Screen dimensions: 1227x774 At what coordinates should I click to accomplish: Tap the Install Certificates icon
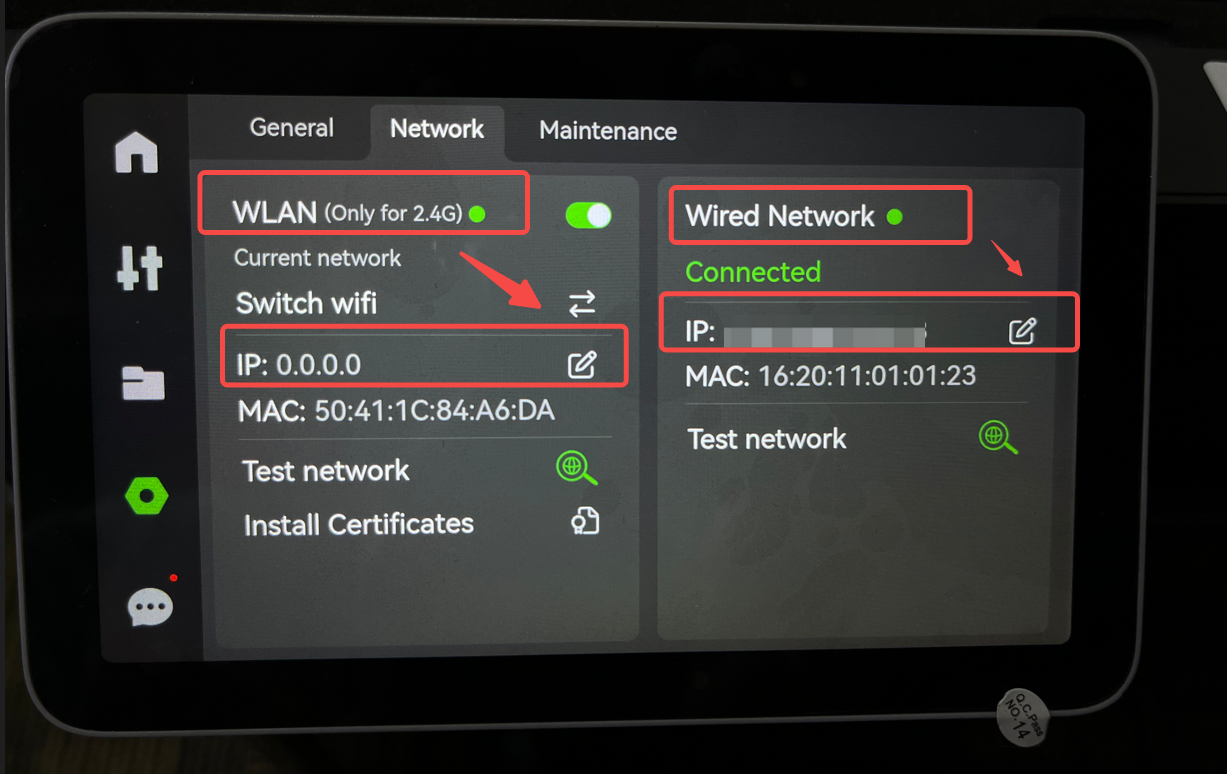pos(584,521)
